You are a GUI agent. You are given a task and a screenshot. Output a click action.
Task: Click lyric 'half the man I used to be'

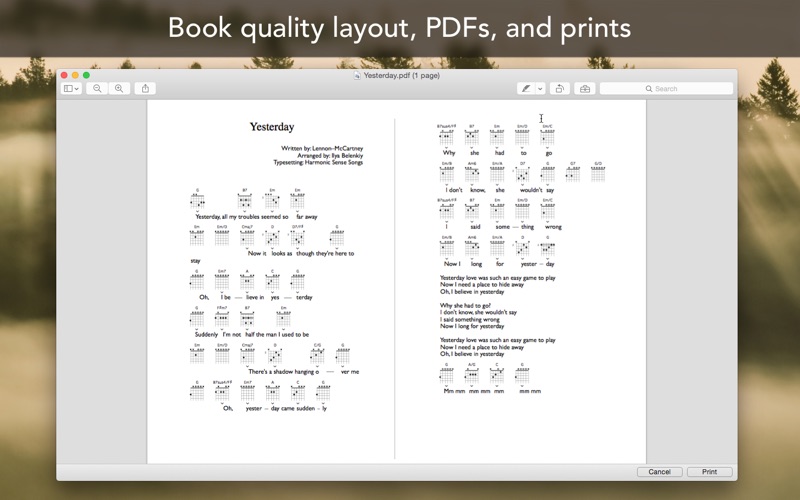click(277, 334)
